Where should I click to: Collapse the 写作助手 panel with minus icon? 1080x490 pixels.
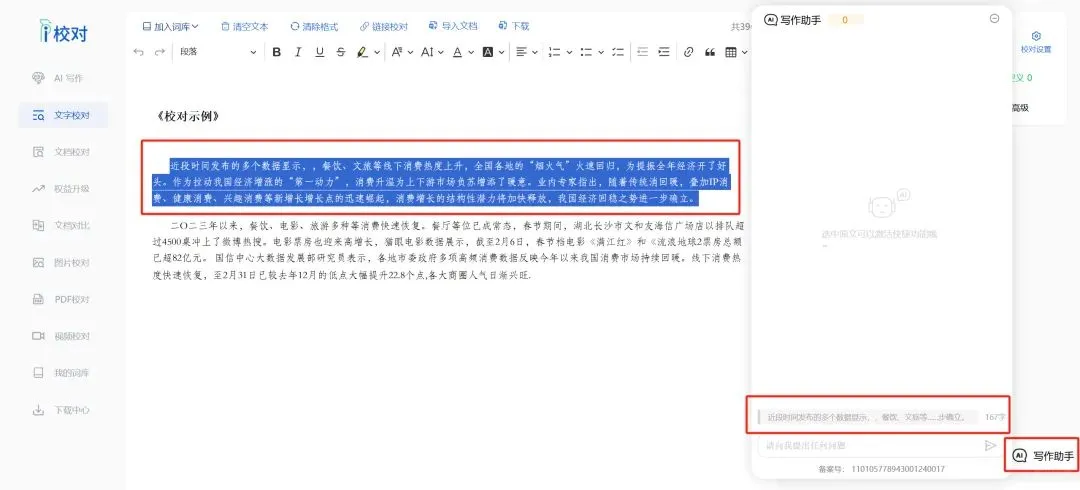(994, 19)
